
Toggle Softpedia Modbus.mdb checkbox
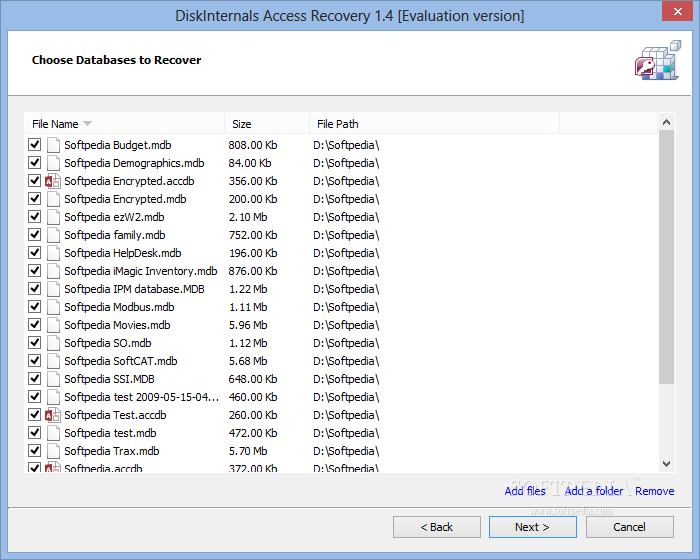click(x=34, y=307)
